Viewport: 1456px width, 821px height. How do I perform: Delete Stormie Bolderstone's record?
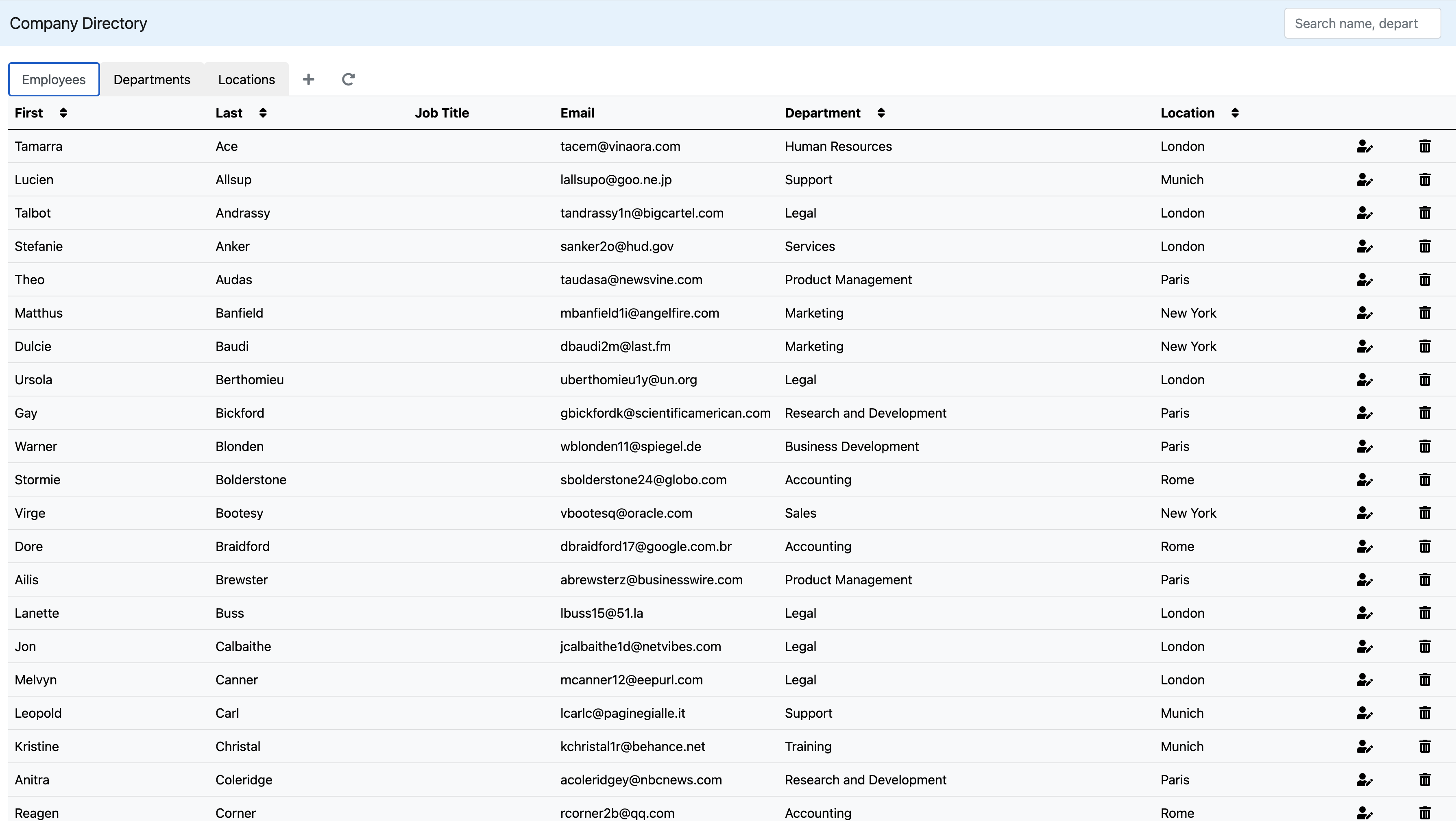click(1425, 480)
